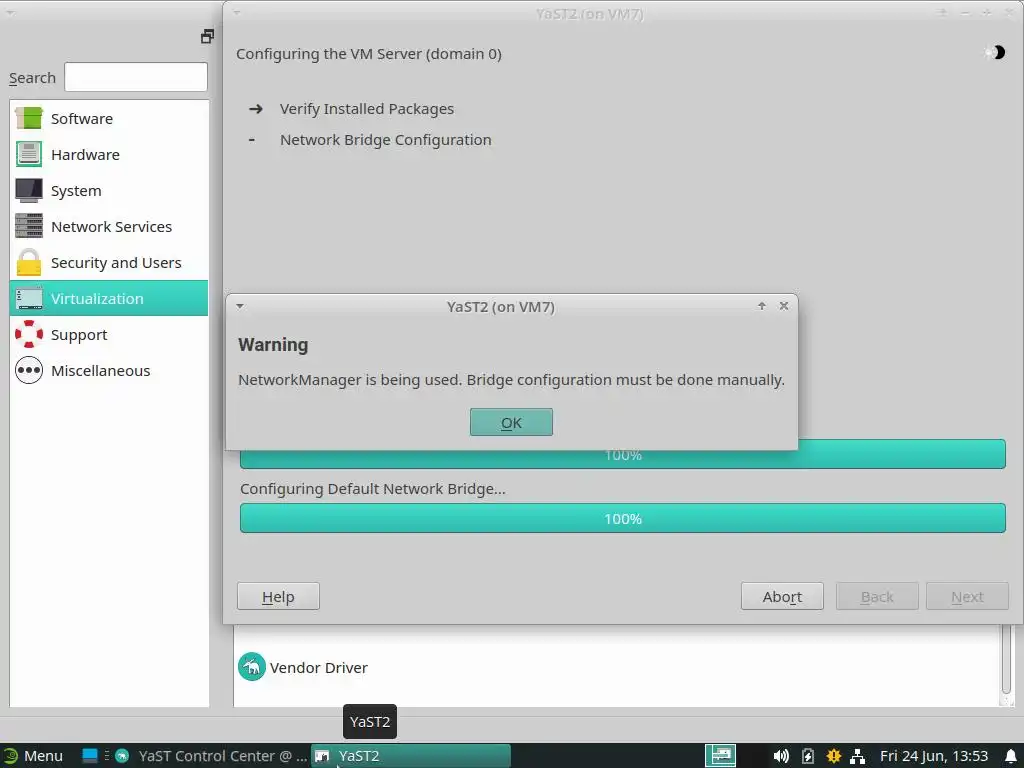This screenshot has height=768, width=1024.
Task: Click the Next button
Action: click(967, 596)
